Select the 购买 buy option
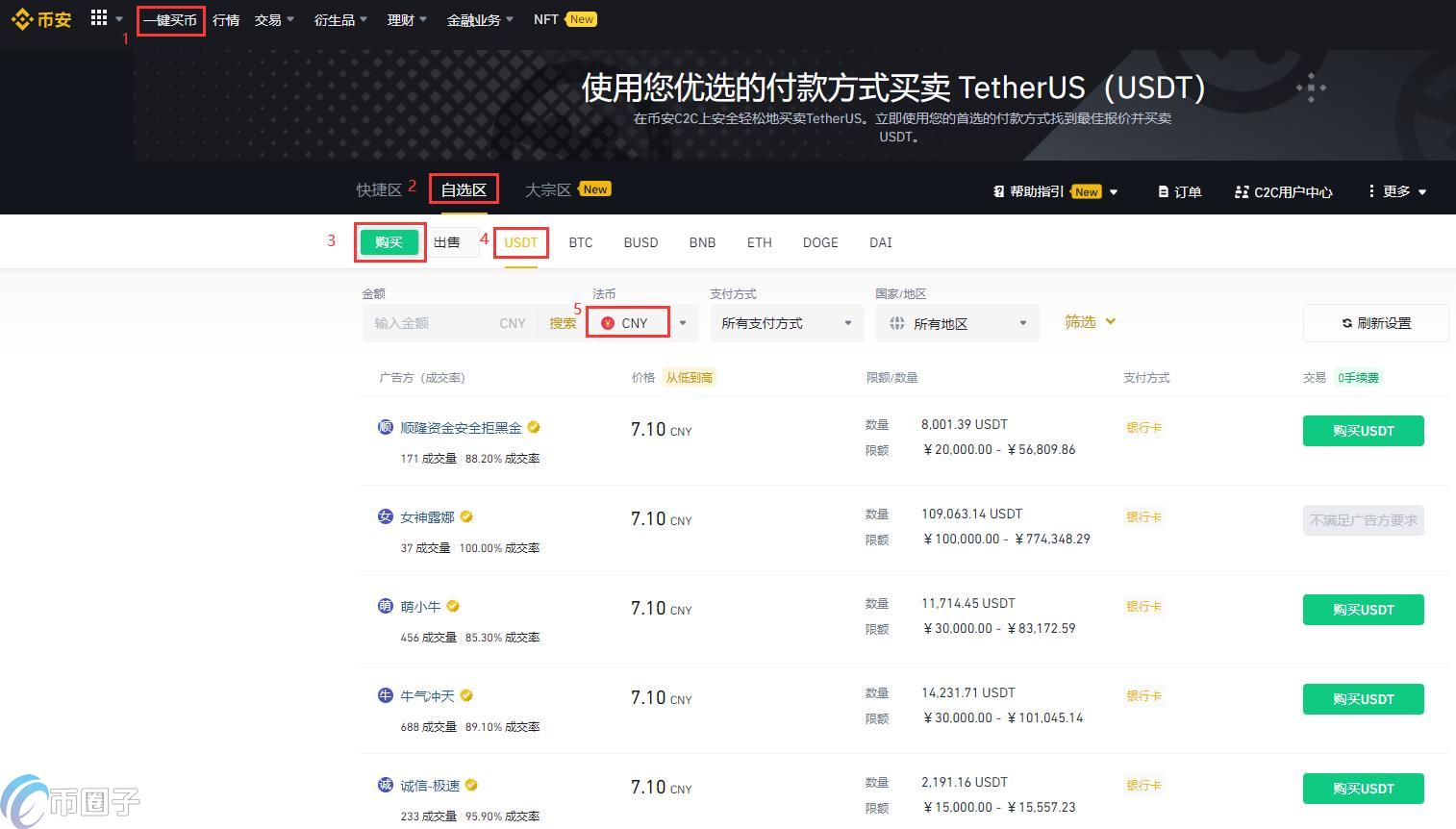This screenshot has width=1456, height=829. point(389,241)
